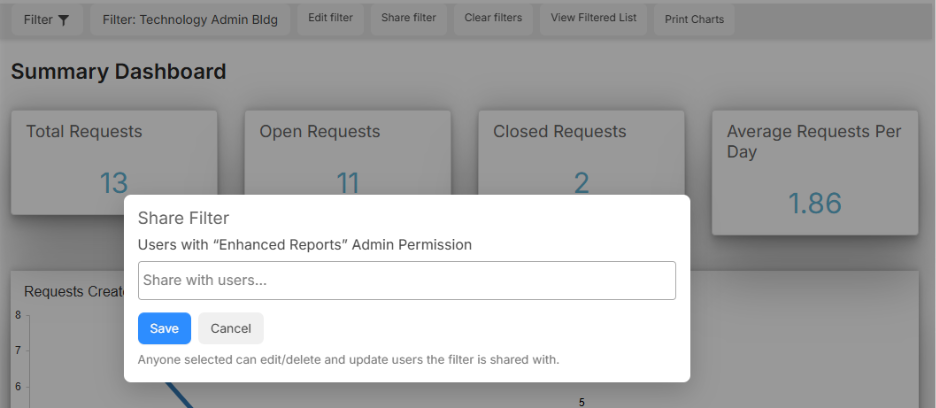Click the Closed Requests count of 2
Screen dimensions: 936x408
click(x=581, y=183)
